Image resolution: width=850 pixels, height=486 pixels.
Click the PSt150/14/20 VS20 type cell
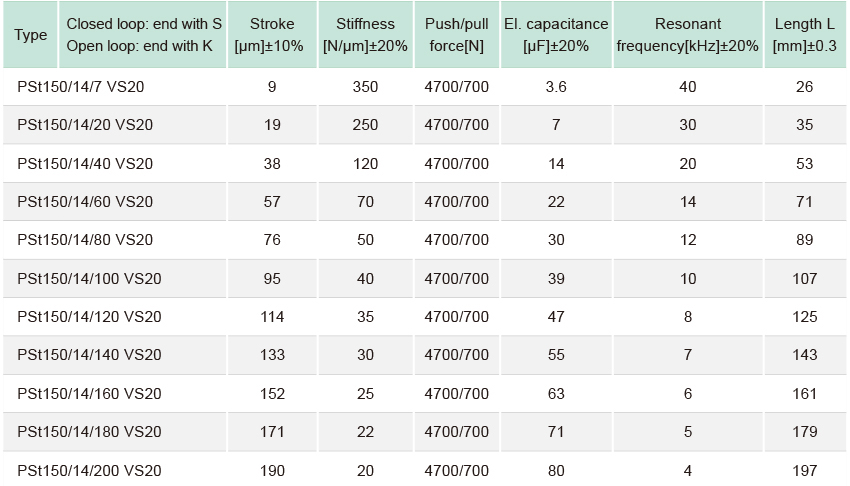tap(85, 125)
